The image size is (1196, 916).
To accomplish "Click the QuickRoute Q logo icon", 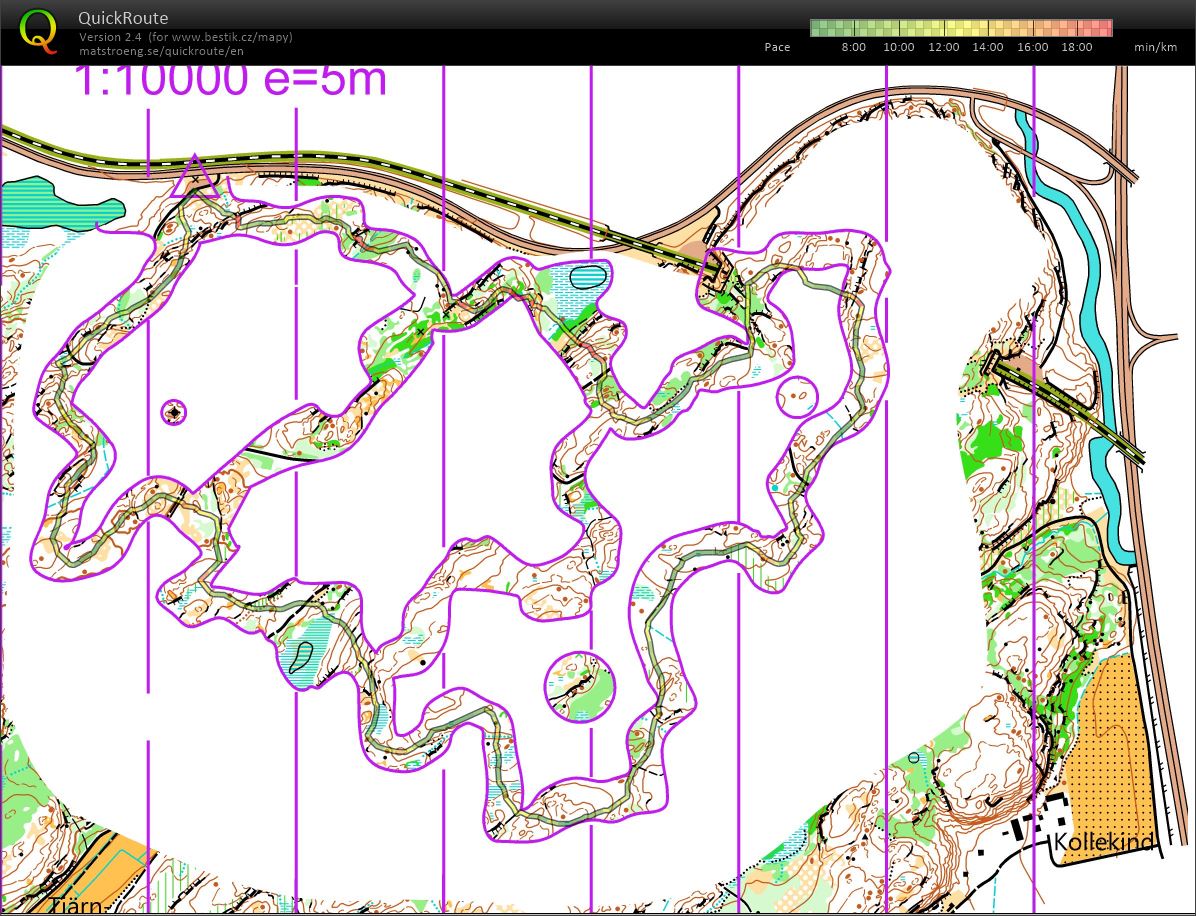I will click(39, 30).
